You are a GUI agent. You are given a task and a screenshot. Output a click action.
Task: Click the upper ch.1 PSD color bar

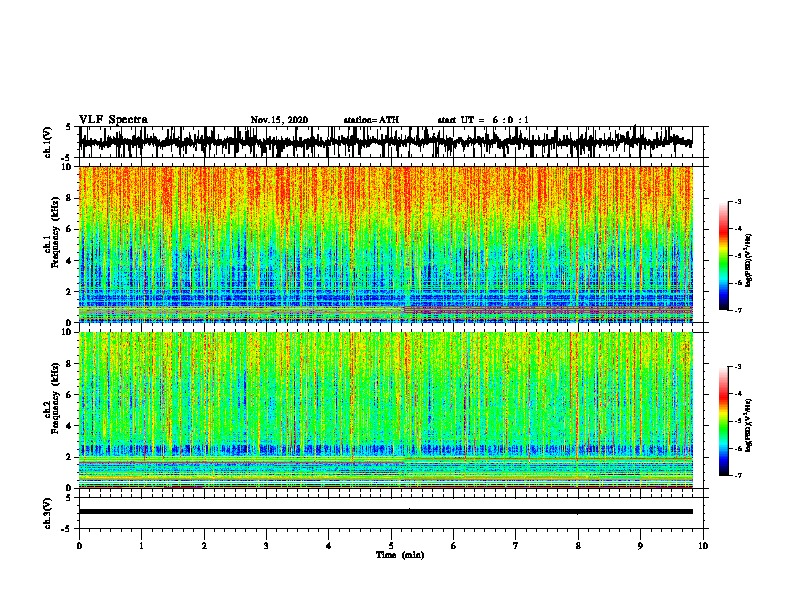723,256
